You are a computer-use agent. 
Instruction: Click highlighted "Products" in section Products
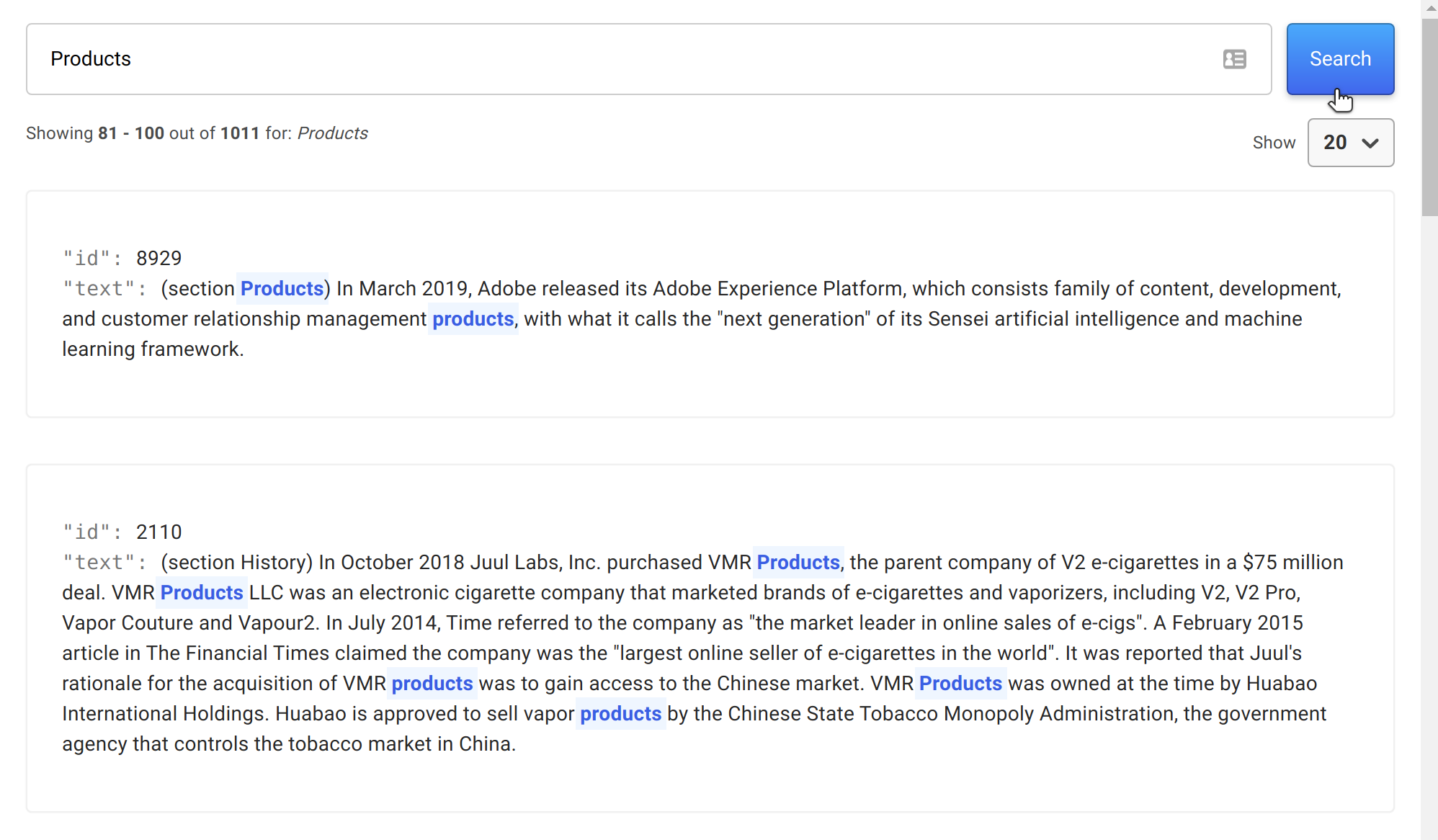point(282,289)
